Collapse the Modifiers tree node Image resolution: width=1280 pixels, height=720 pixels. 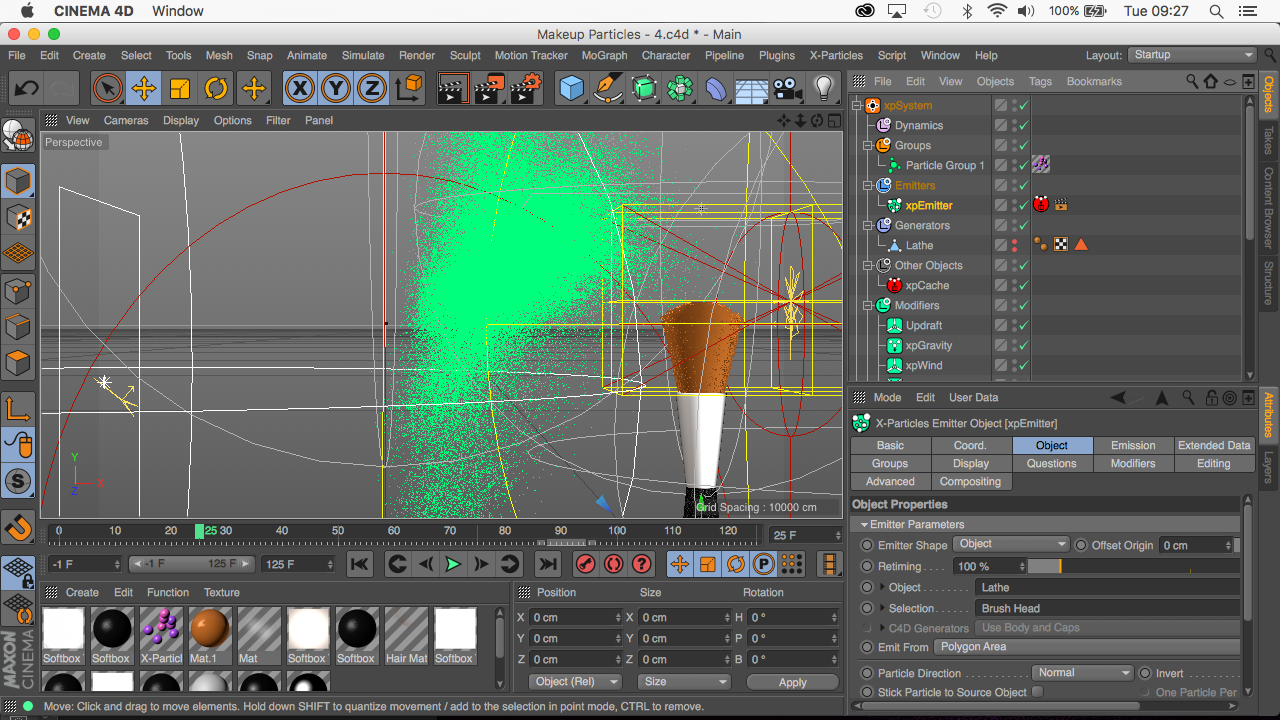tap(869, 305)
